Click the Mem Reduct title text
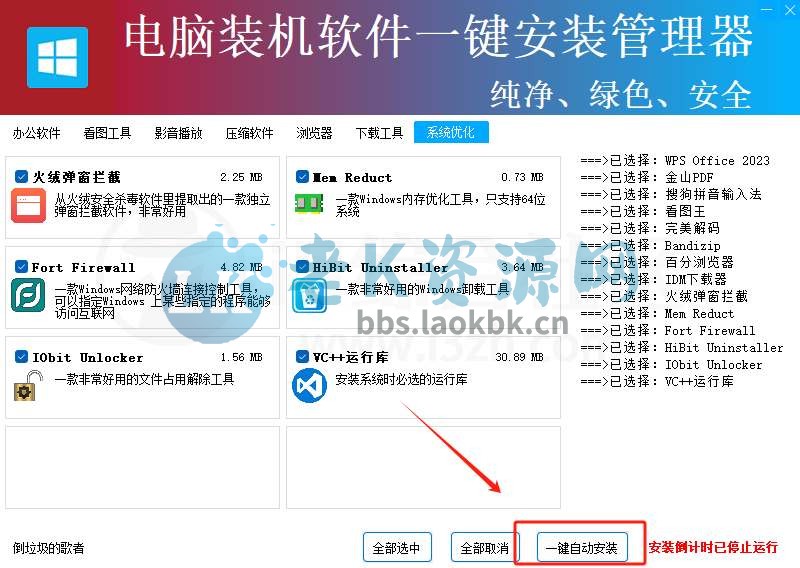Screen dimensions: 800x568 (352, 178)
